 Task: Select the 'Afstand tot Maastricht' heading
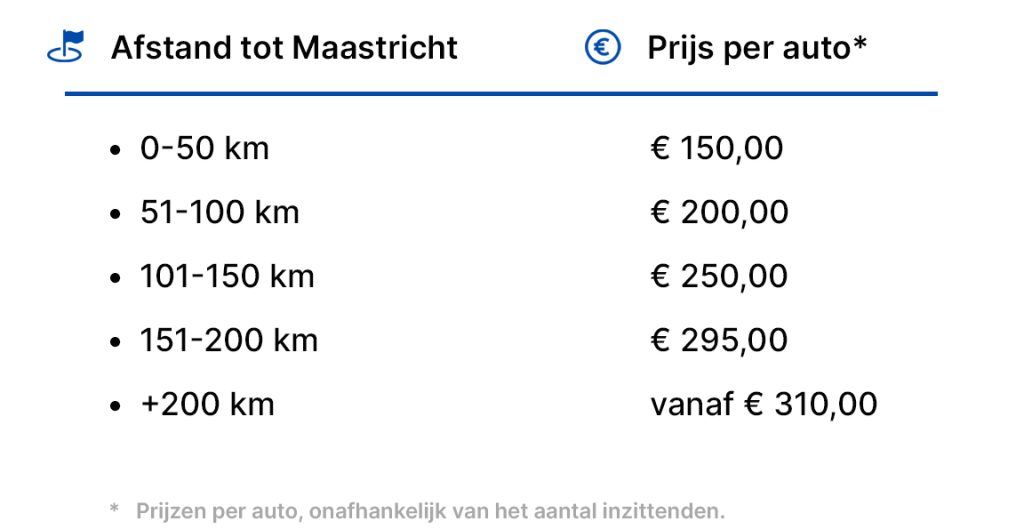(x=284, y=47)
